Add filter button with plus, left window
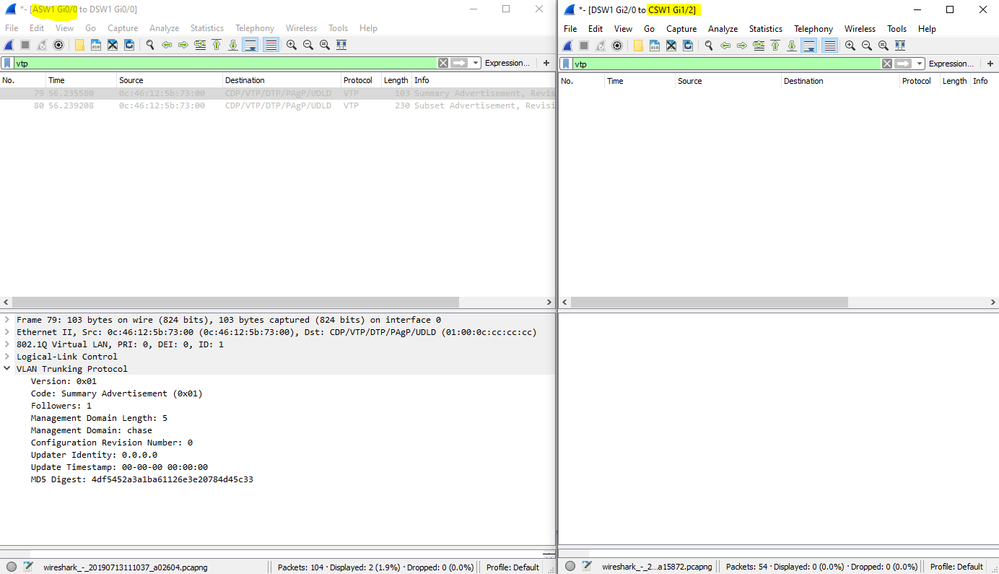The width and height of the screenshot is (999, 574). tap(546, 63)
